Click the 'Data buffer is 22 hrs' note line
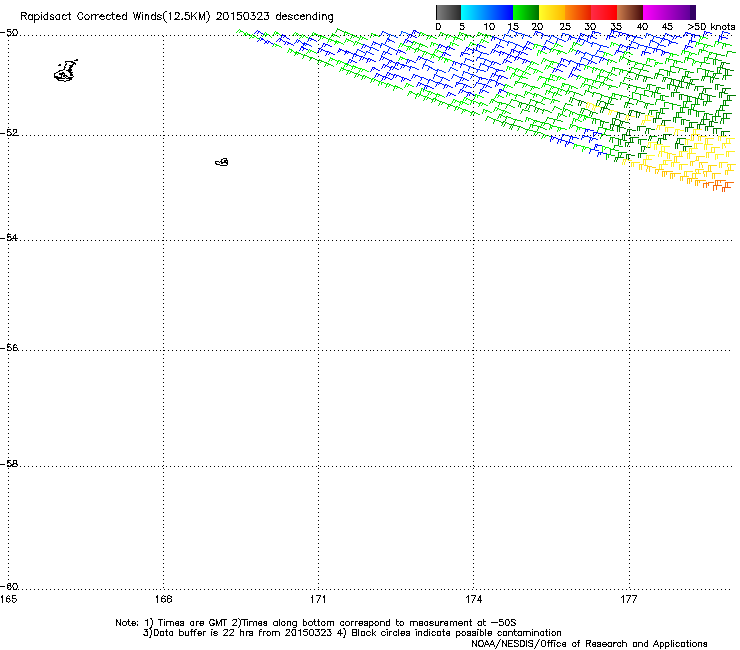Viewport: 740px width, 650px height. coord(352,633)
